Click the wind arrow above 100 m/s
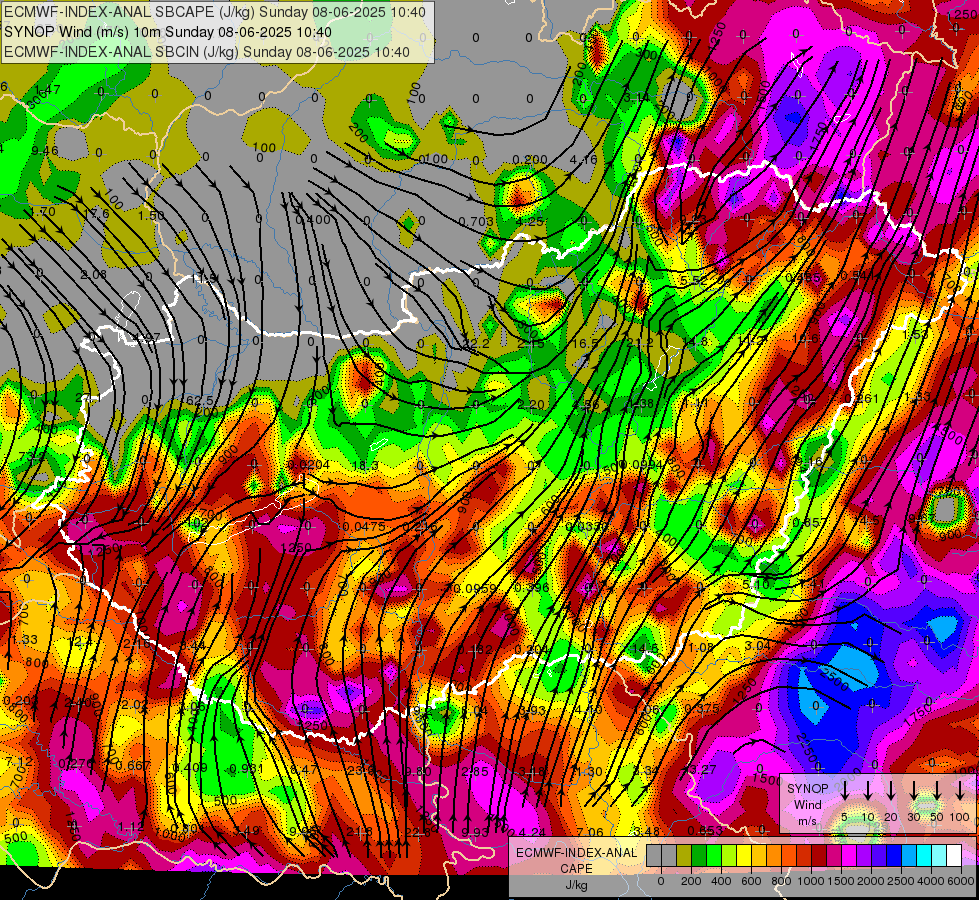 click(x=960, y=791)
